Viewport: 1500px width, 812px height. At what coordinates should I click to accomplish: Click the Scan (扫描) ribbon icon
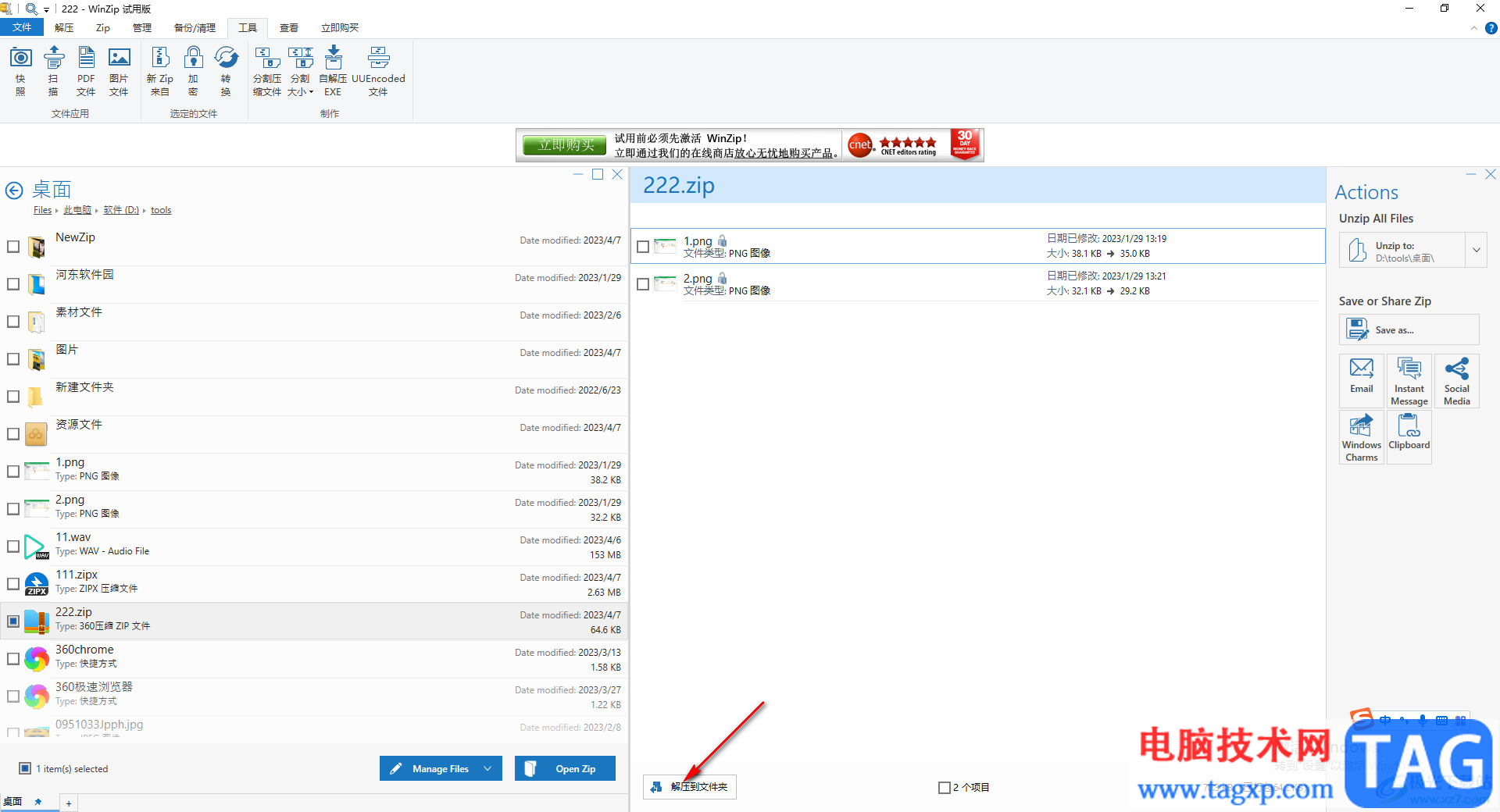coord(53,70)
